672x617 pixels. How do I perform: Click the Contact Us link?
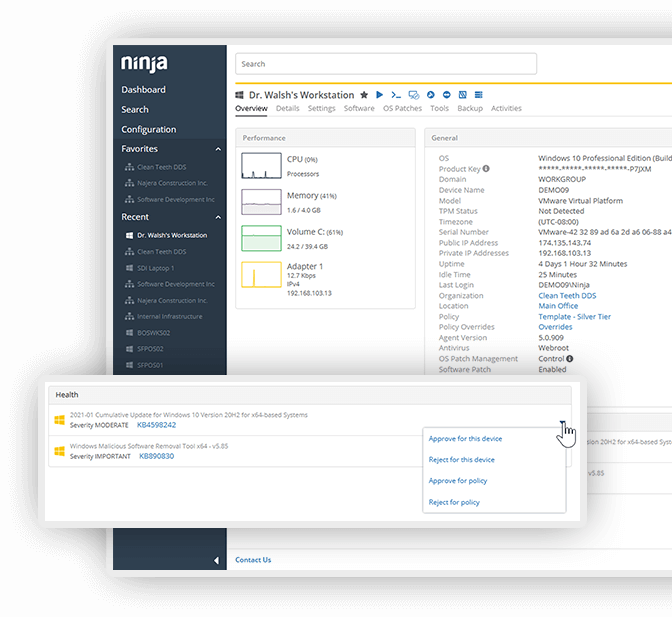pyautogui.click(x=253, y=560)
